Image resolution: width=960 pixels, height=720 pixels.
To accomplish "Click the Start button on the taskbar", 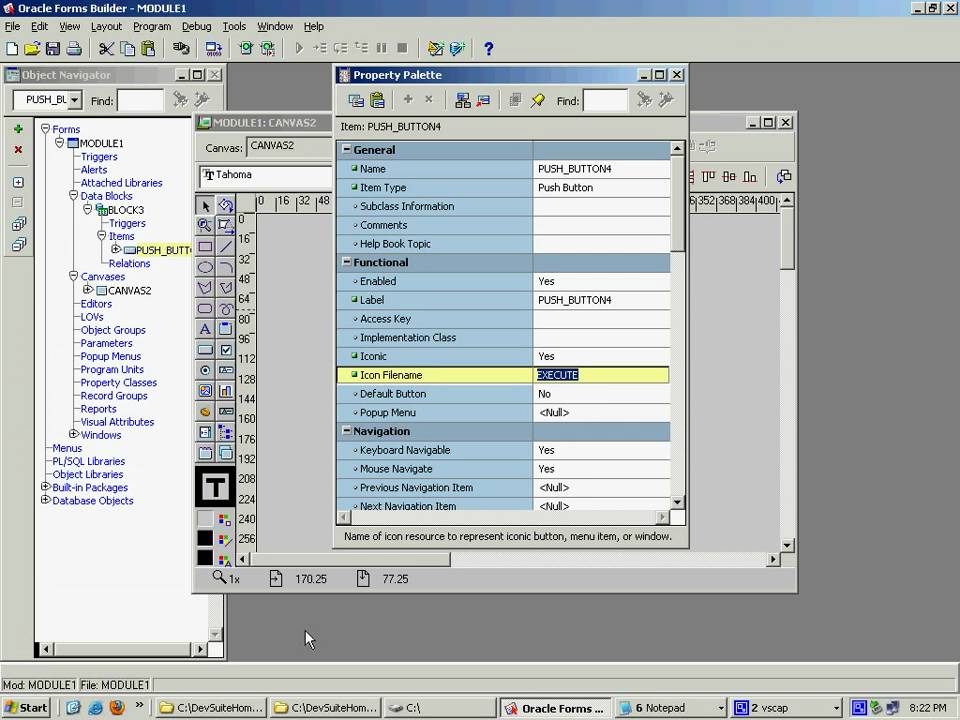I will pos(25,708).
